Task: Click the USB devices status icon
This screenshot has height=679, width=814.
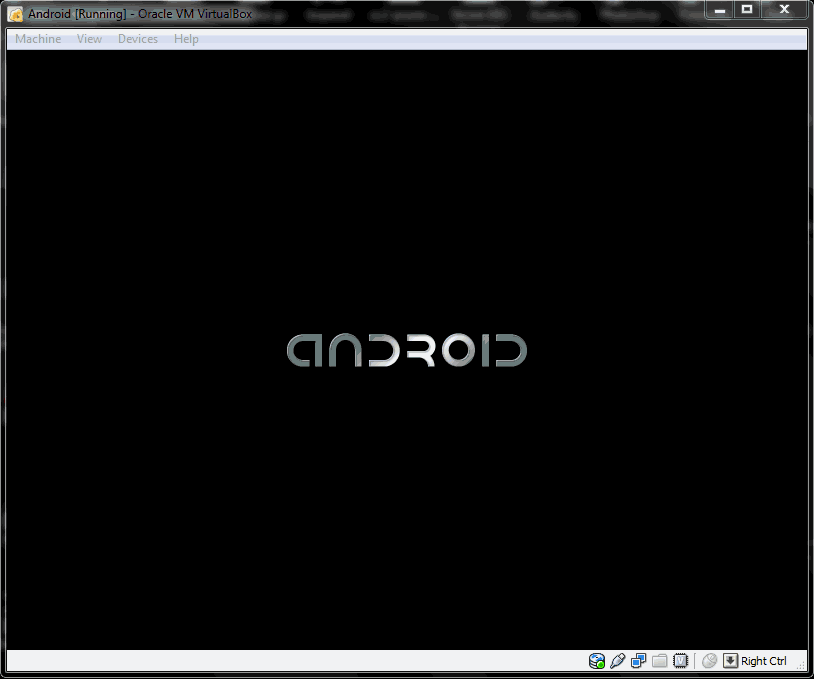Action: 618,661
